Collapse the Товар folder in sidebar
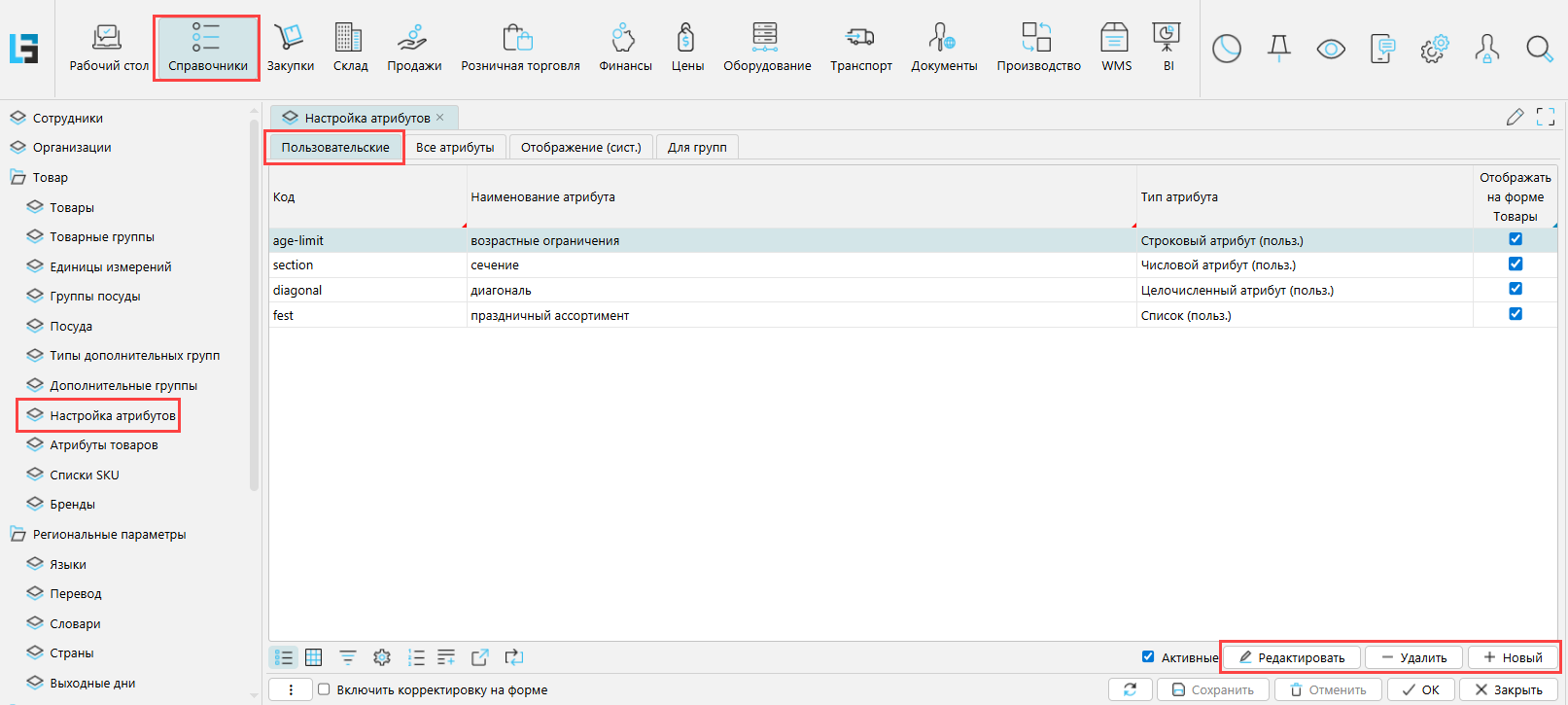Image resolution: width=1568 pixels, height=705 pixels. tap(18, 178)
